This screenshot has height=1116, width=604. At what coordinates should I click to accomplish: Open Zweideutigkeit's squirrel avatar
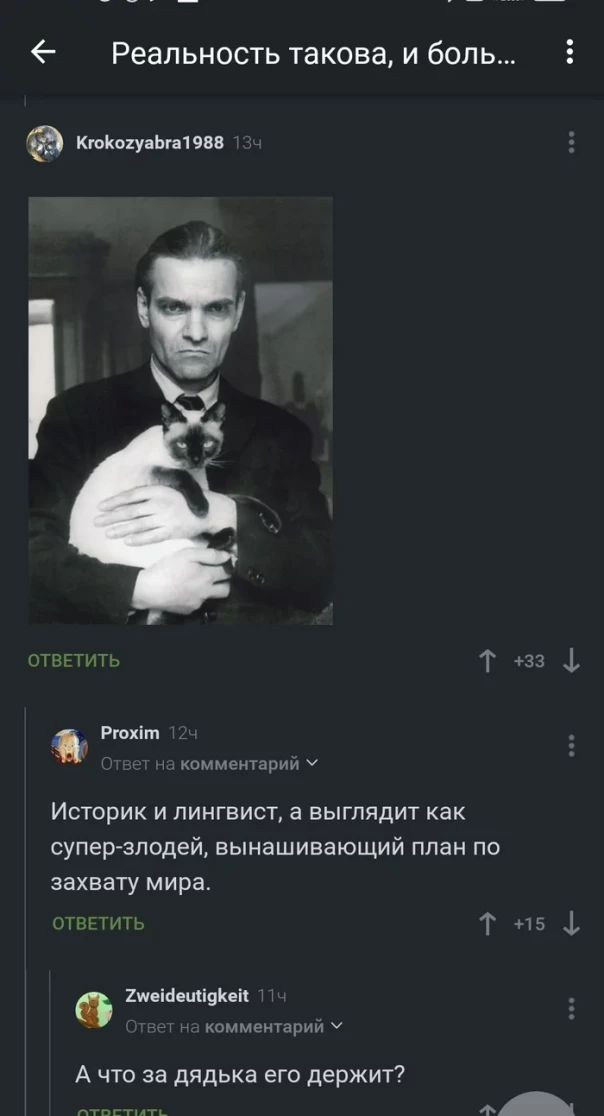pos(94,1009)
